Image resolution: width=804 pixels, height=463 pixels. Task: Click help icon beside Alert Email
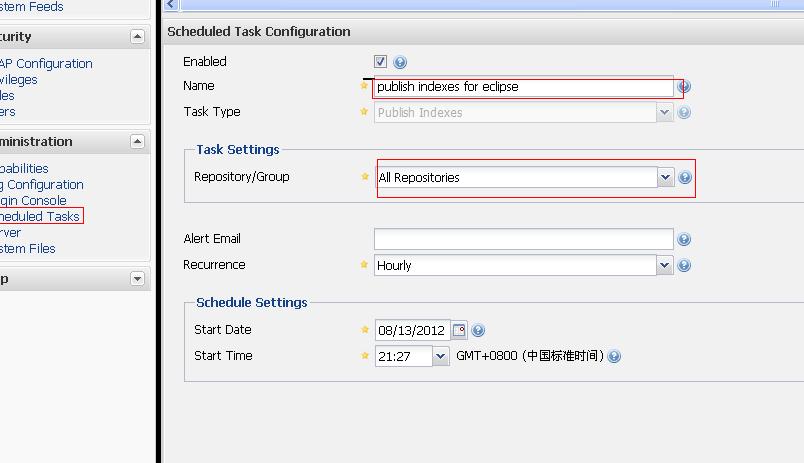[x=684, y=239]
